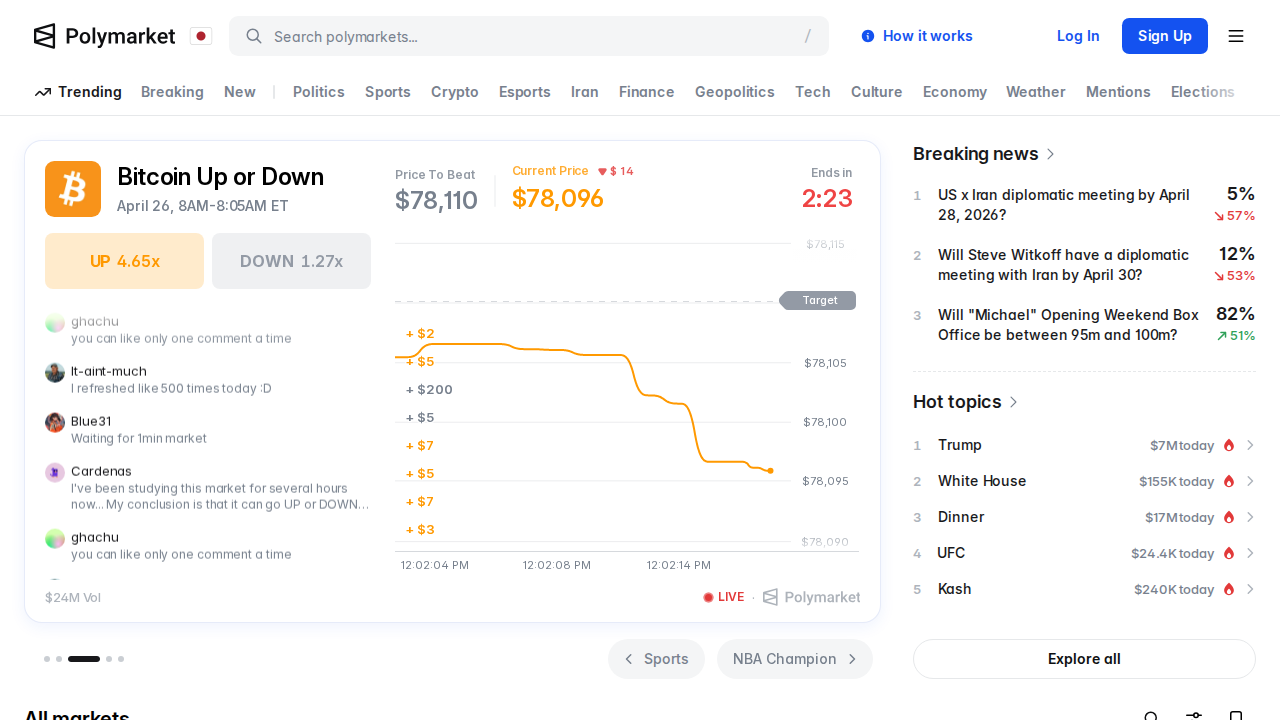The width and height of the screenshot is (1280, 720).
Task: Select the DOWN 1.27x option
Action: click(x=291, y=261)
